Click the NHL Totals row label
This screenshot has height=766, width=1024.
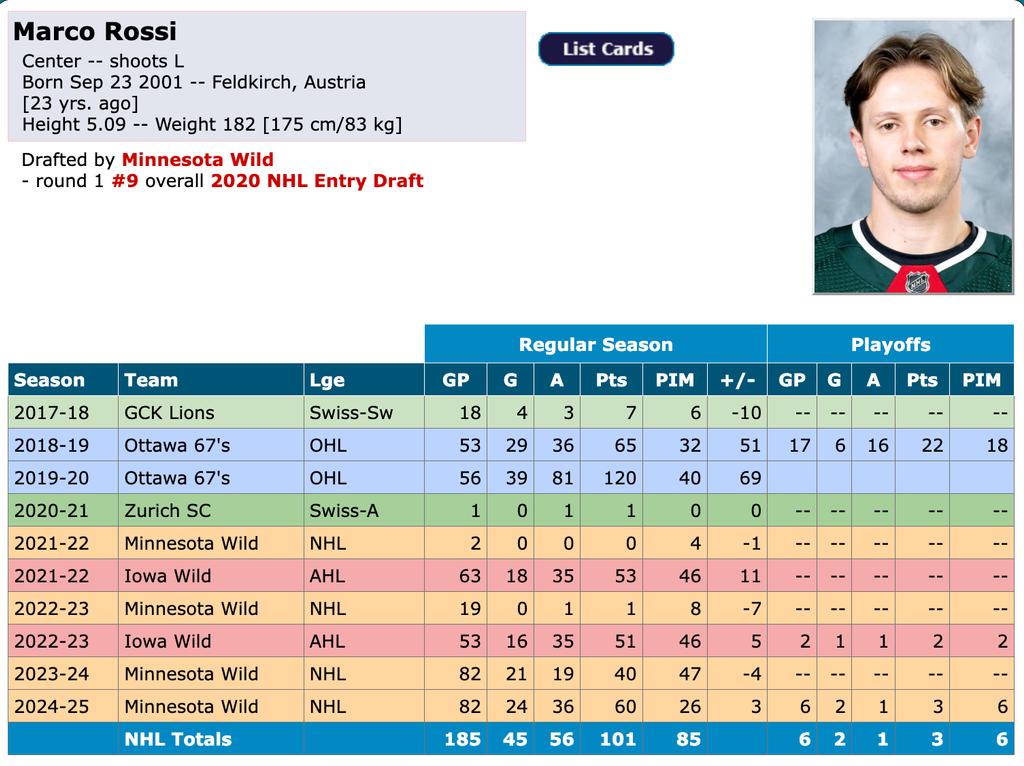click(x=178, y=739)
